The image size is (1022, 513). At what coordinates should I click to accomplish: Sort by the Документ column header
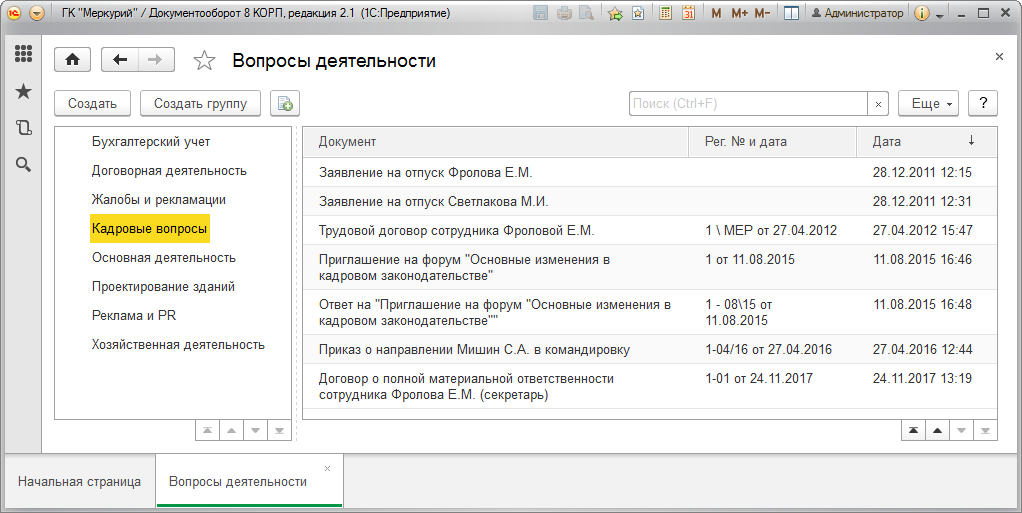click(496, 141)
